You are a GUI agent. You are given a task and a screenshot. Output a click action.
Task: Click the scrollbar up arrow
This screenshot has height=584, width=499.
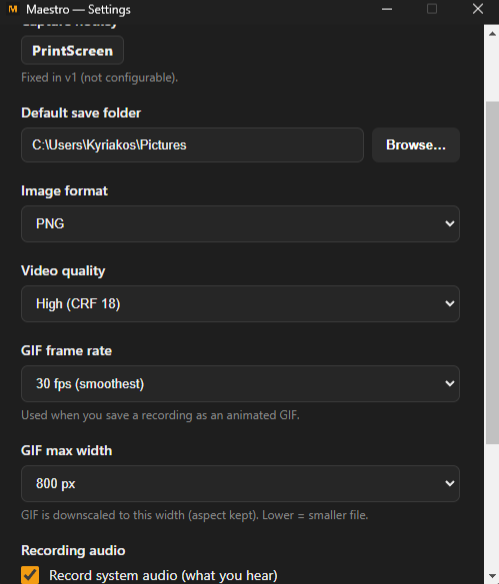[x=492, y=34]
